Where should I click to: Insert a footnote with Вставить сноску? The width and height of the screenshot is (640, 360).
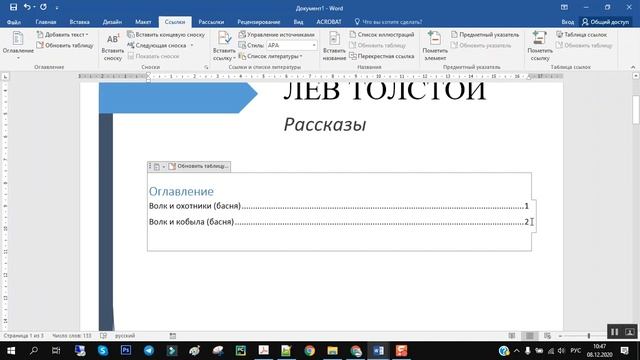112,47
